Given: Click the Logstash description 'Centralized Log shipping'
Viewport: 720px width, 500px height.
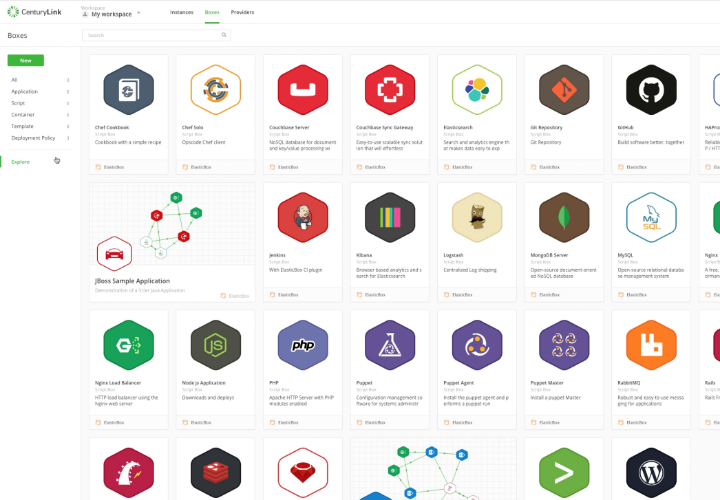Looking at the screenshot, I should 470,270.
